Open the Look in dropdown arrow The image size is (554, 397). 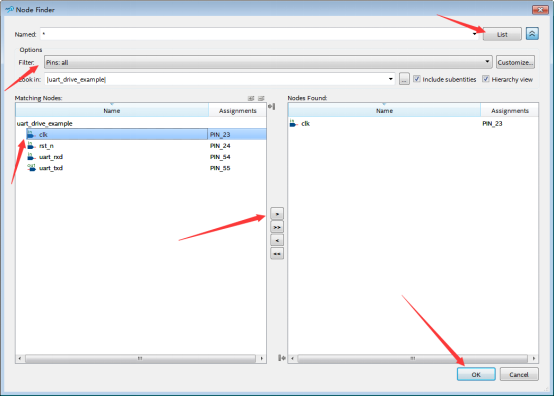coord(390,79)
